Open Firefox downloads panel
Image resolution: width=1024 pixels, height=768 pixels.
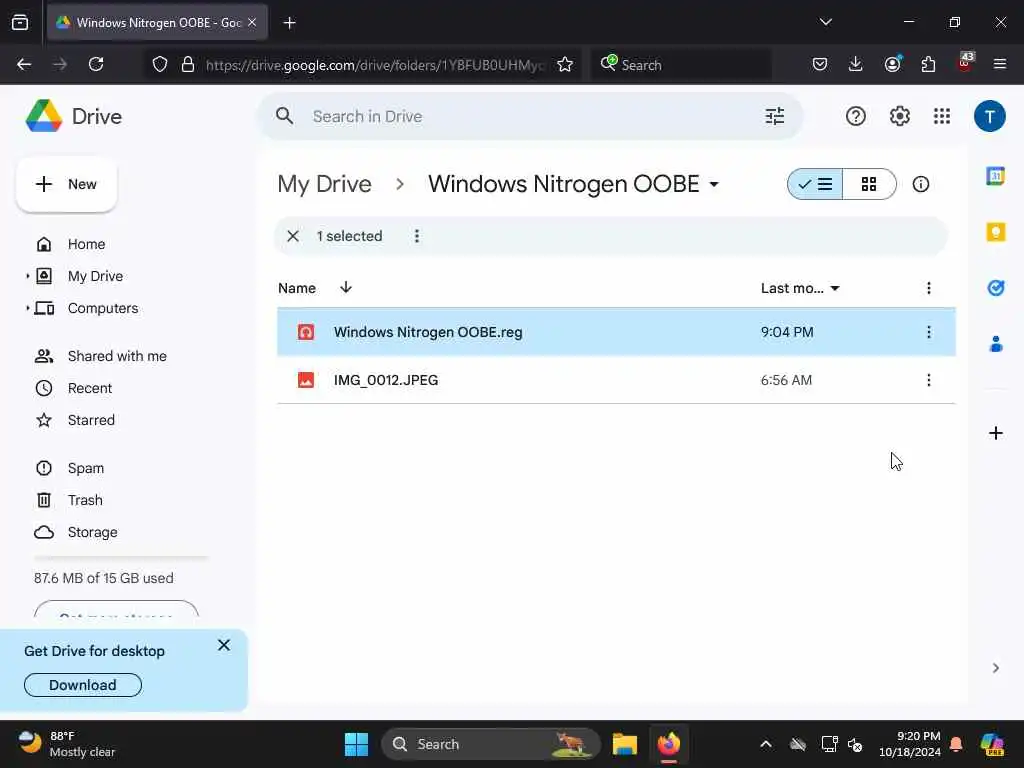pyautogui.click(x=856, y=64)
